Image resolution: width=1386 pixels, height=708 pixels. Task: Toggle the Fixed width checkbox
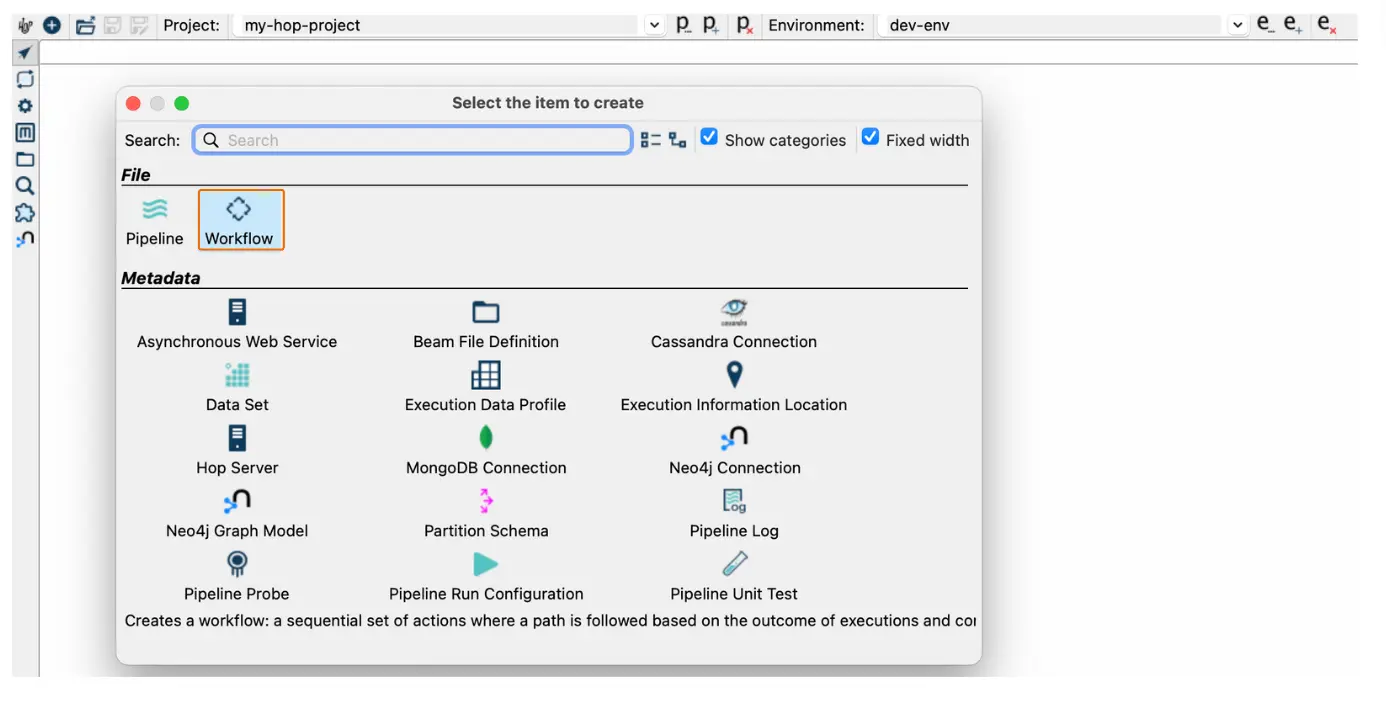point(871,138)
